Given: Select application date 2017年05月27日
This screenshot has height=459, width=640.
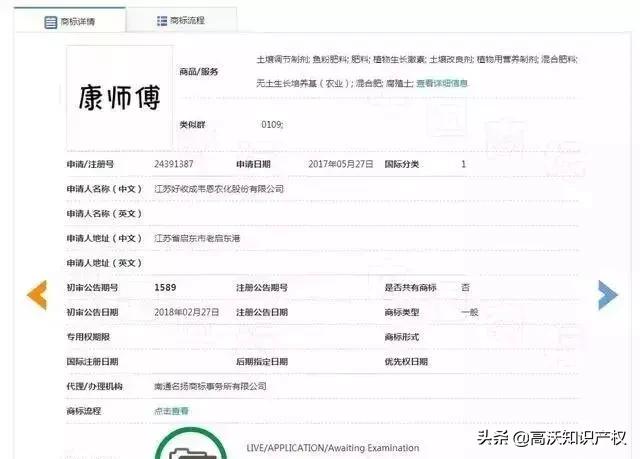Looking at the screenshot, I should 341,164.
